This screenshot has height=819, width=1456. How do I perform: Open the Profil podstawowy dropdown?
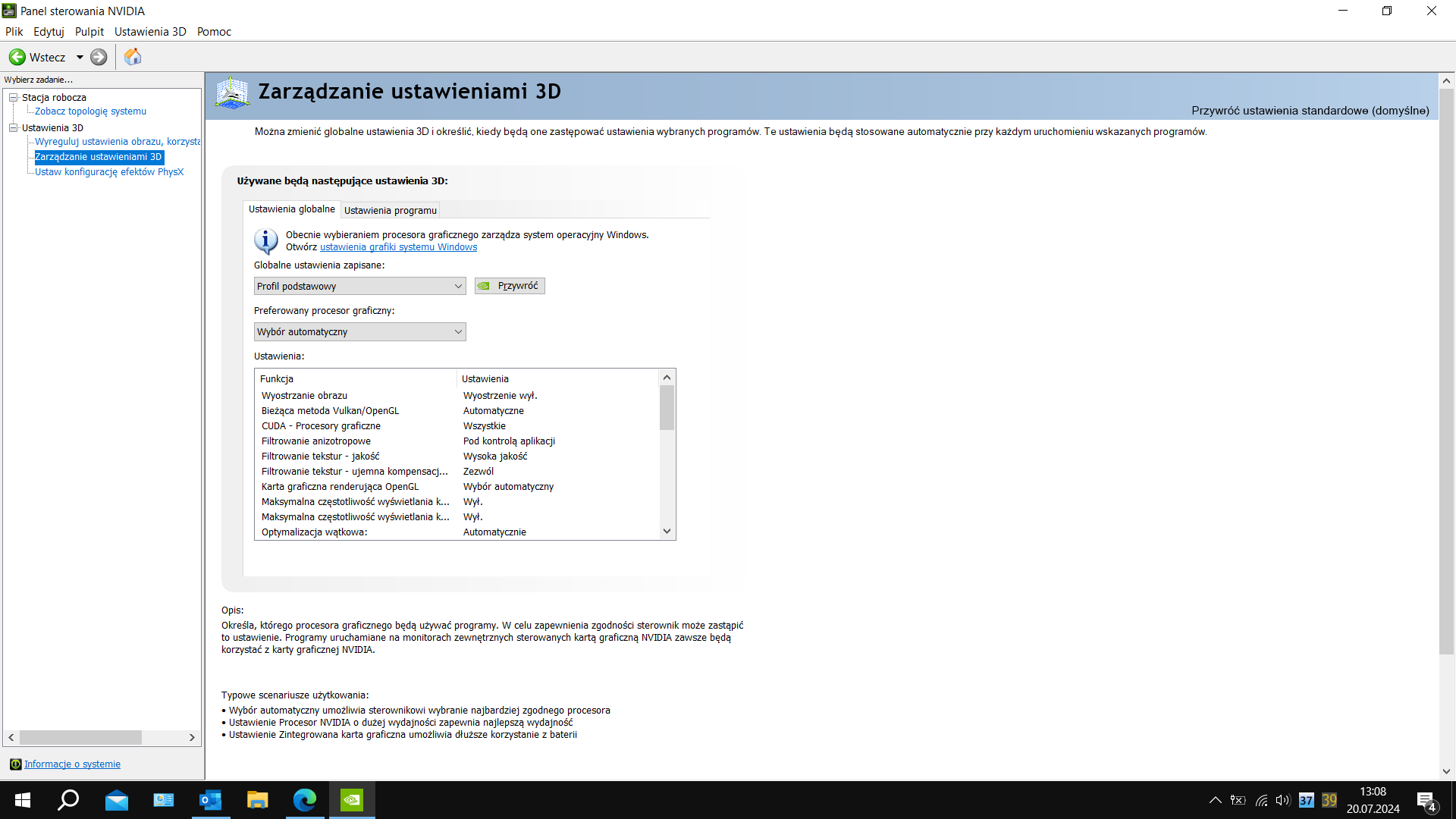click(x=359, y=286)
